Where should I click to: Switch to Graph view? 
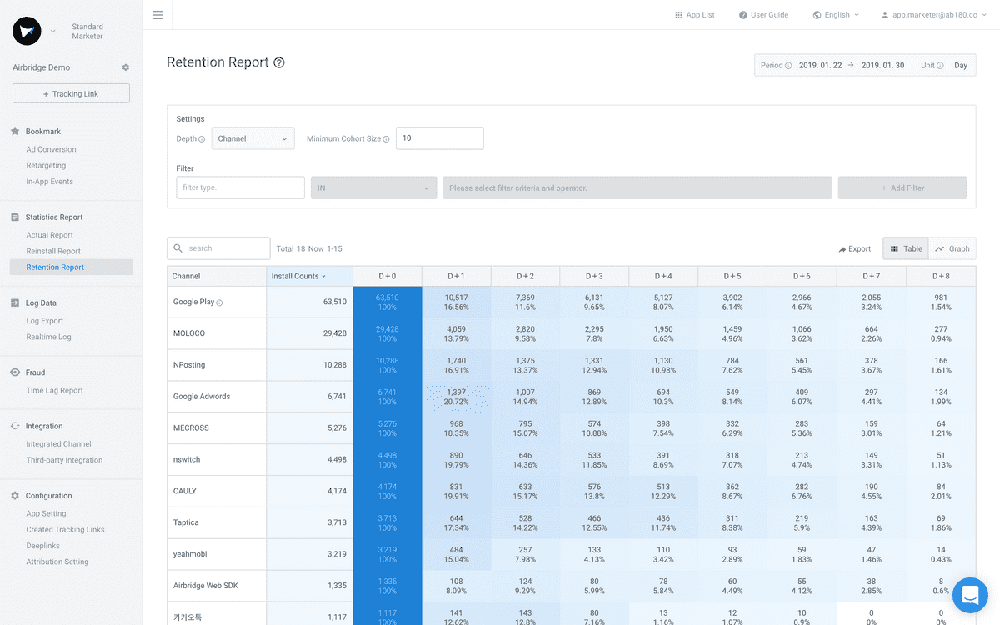(x=952, y=249)
